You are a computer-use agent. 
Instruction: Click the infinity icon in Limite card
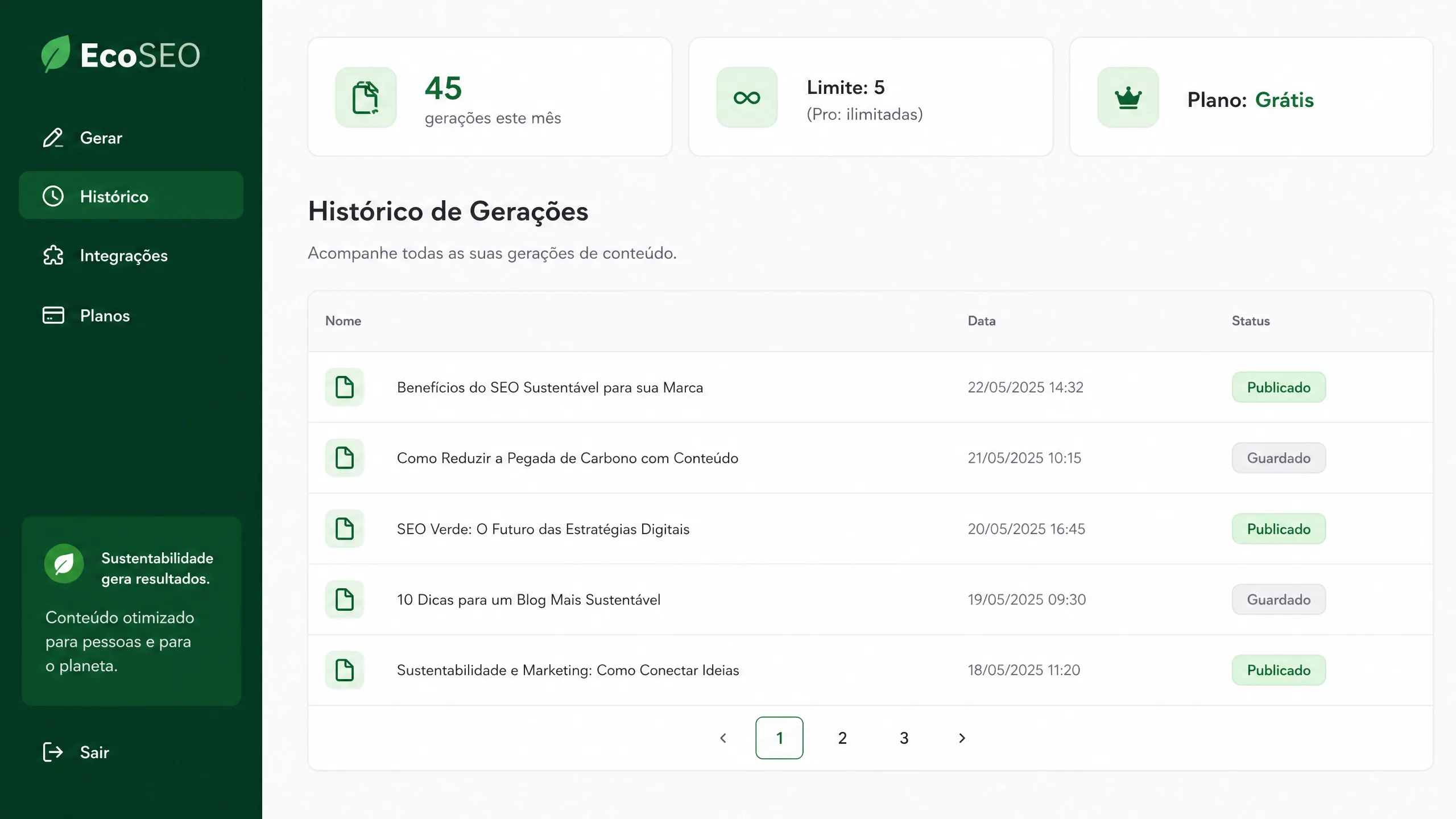tap(747, 97)
